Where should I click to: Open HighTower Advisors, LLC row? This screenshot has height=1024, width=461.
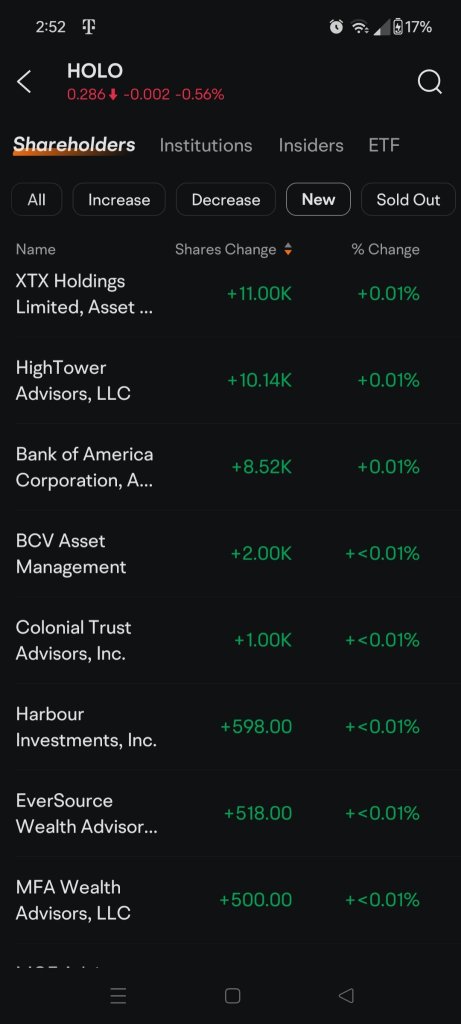click(230, 380)
